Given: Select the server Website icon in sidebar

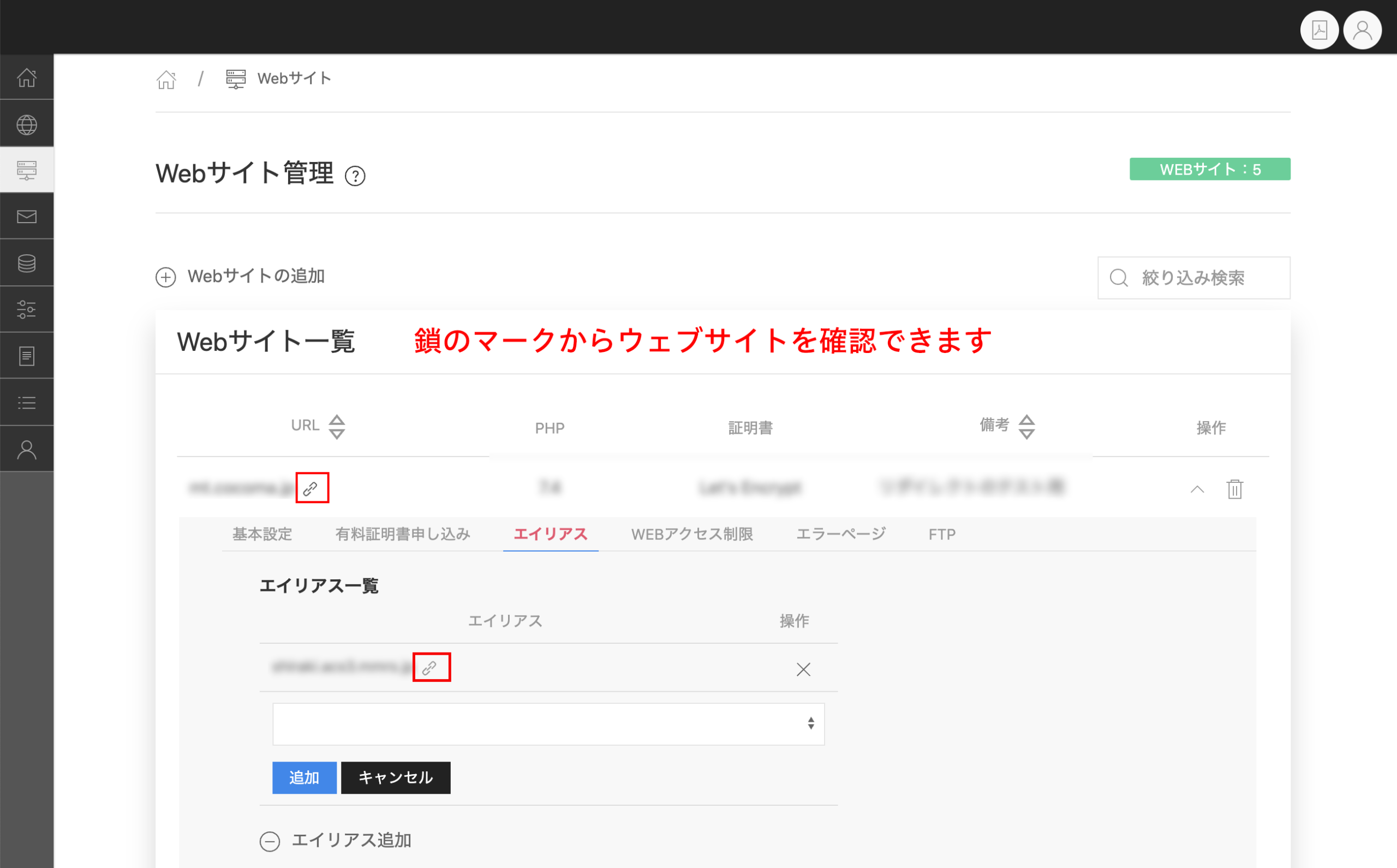Looking at the screenshot, I should click(26, 171).
